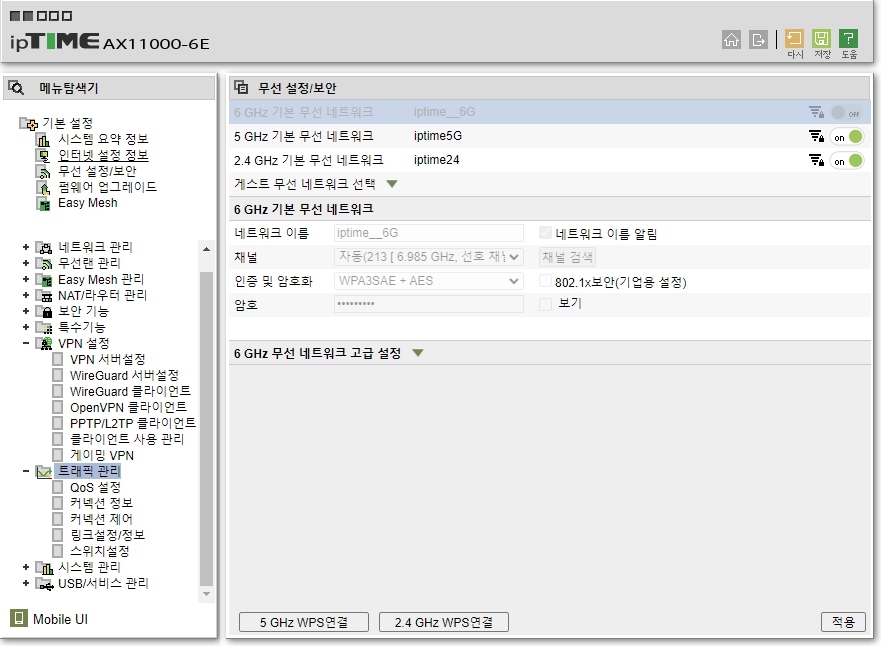Click the logout icon in header
Viewport: 893px width, 654px height.
pos(758,39)
